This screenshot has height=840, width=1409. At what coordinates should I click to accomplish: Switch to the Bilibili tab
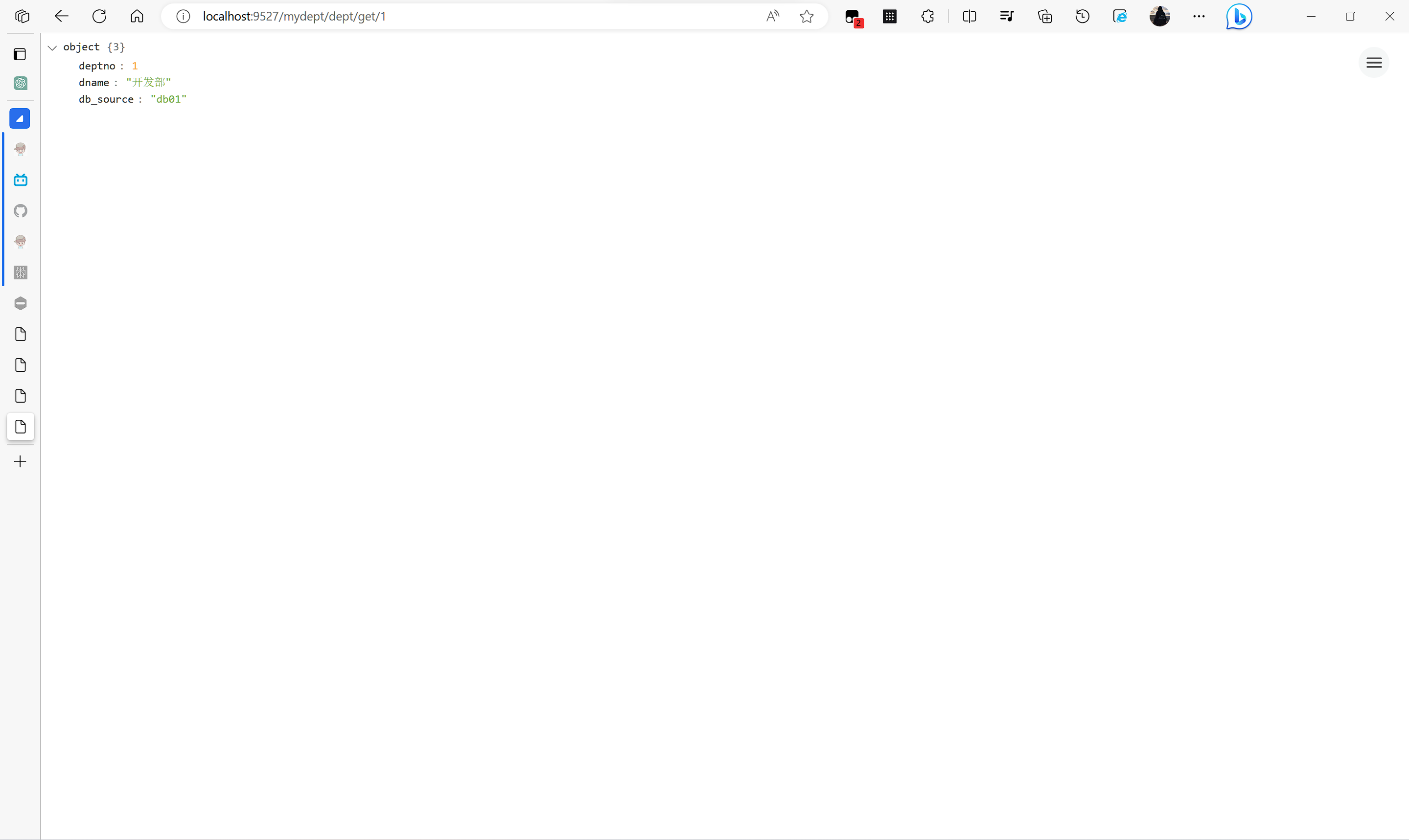[x=21, y=180]
